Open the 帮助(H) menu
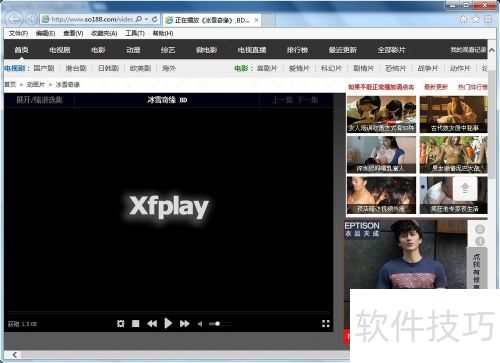The height and width of the screenshot is (363, 500). [163, 33]
